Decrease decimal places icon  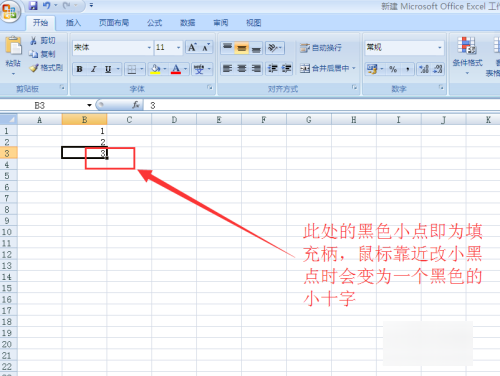tap(438, 69)
